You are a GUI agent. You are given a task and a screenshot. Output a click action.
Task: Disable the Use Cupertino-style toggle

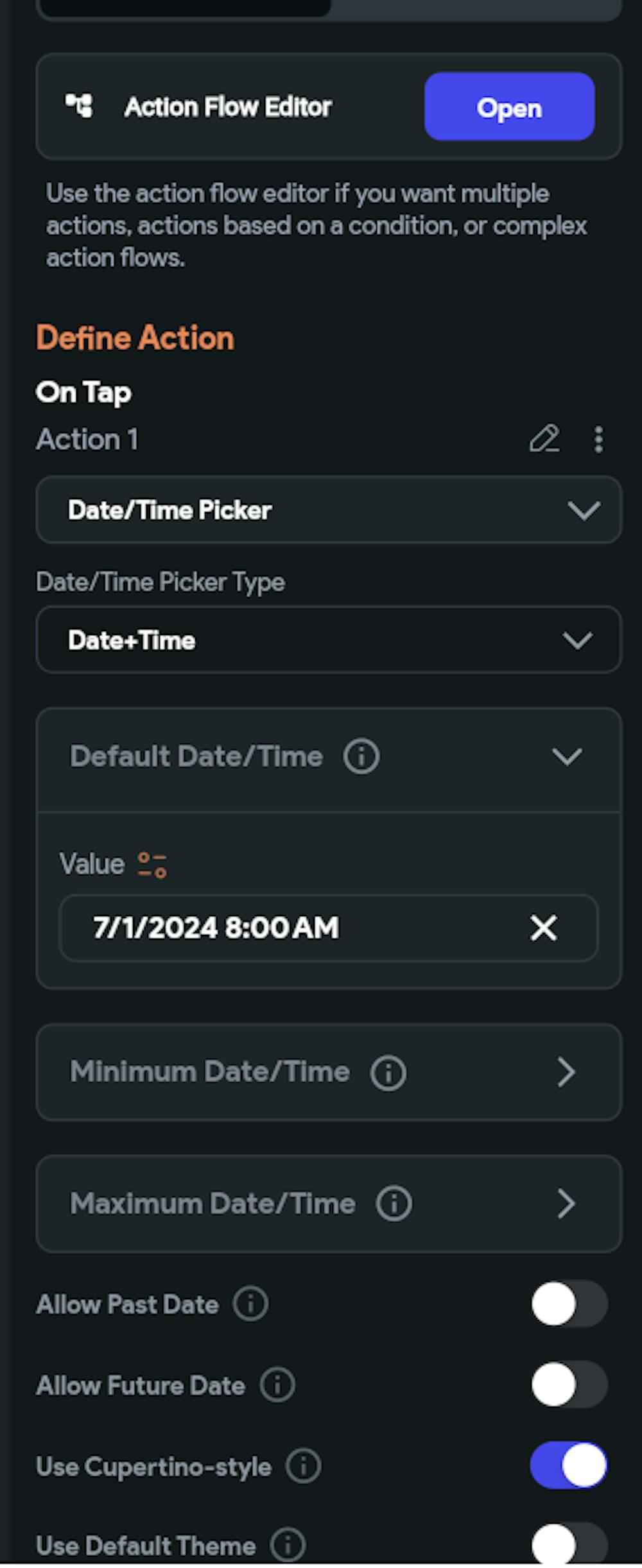click(569, 1465)
